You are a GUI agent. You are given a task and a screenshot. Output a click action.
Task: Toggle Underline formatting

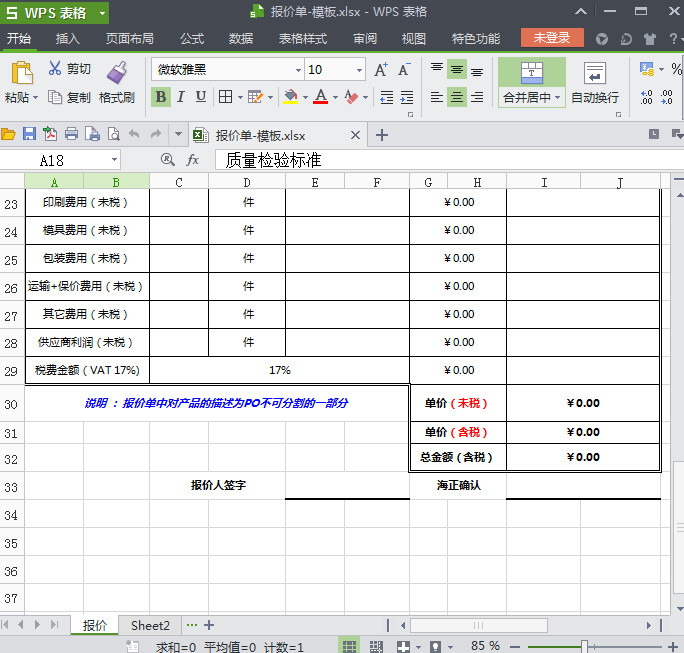(x=201, y=96)
